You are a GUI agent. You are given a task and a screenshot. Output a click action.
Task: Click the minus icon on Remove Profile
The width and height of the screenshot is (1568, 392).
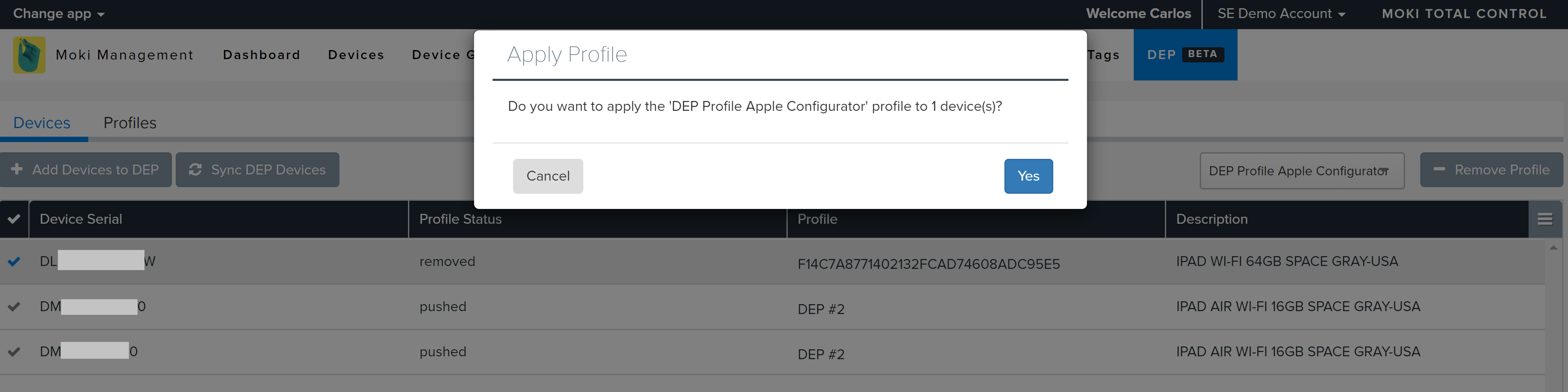pos(1439,169)
